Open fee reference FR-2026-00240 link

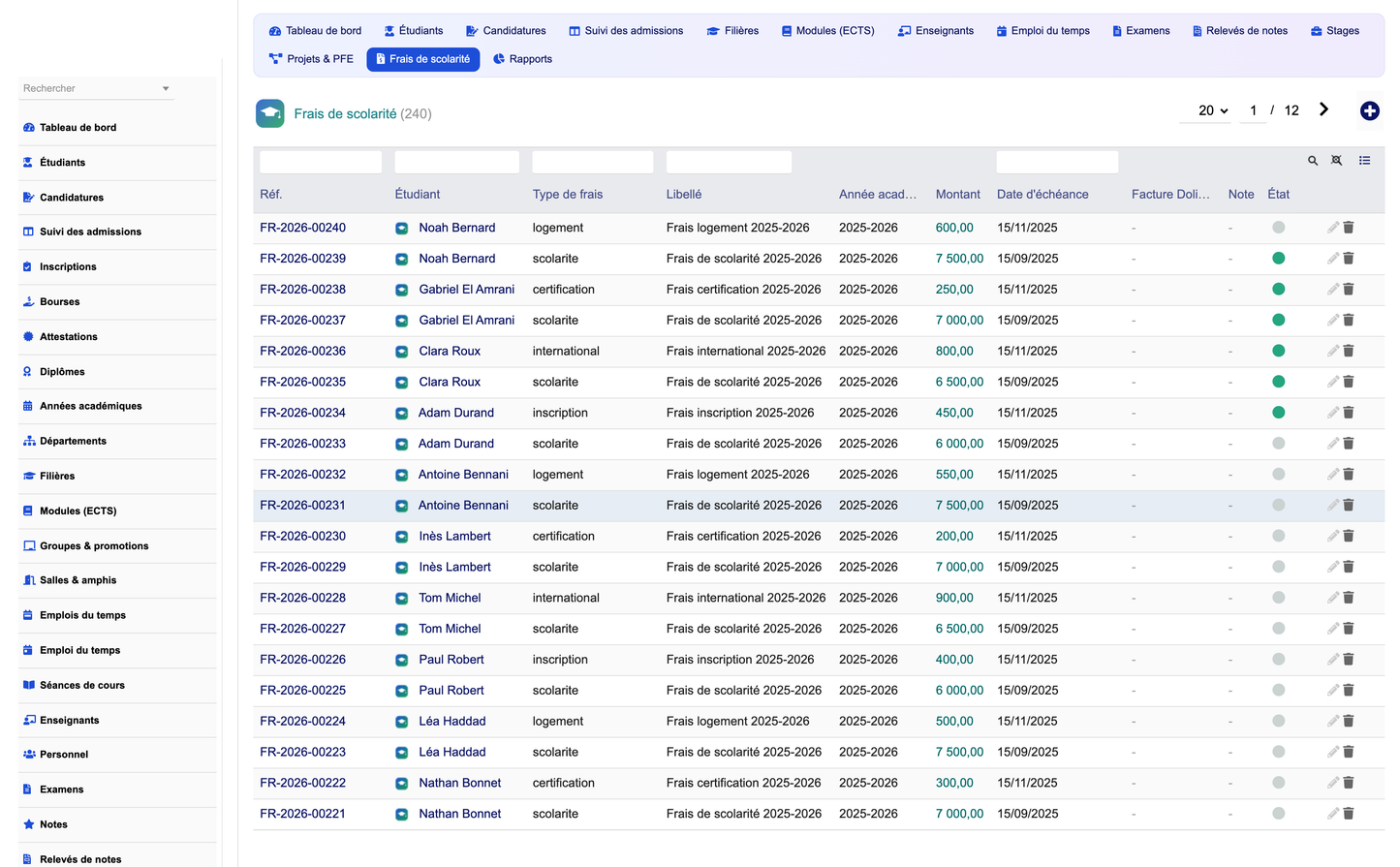(303, 228)
